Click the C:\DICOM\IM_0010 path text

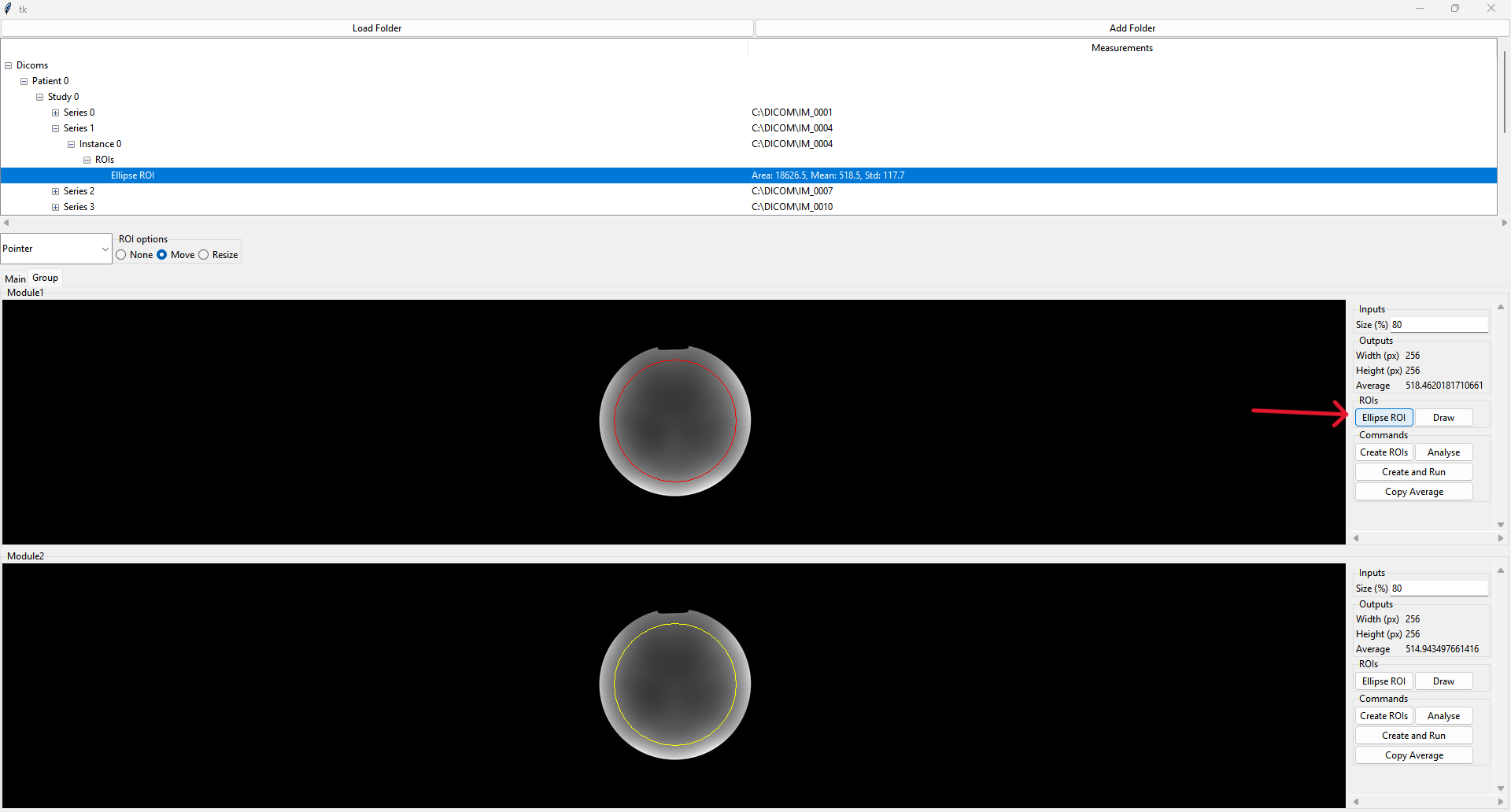(x=792, y=207)
